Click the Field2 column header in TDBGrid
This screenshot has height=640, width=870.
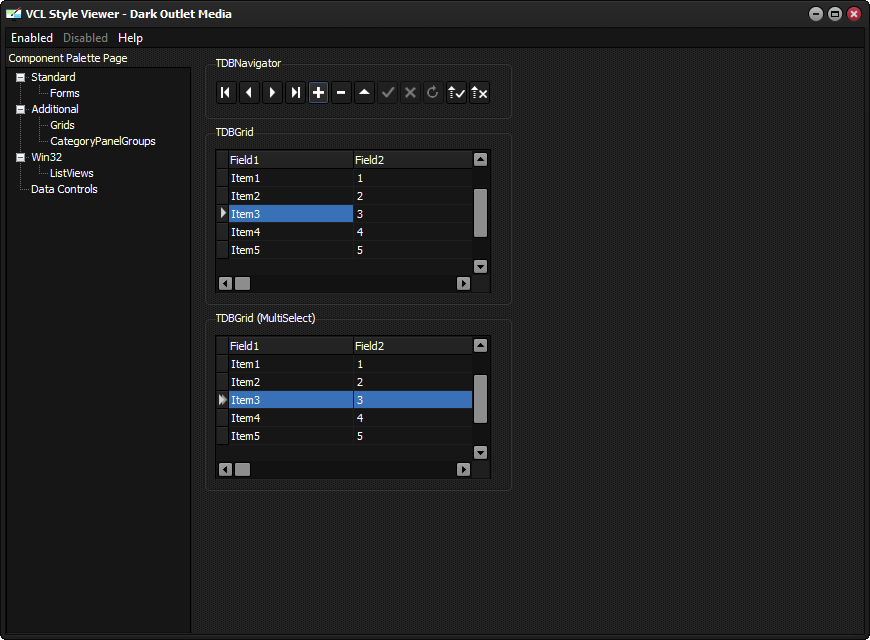pyautogui.click(x=413, y=160)
